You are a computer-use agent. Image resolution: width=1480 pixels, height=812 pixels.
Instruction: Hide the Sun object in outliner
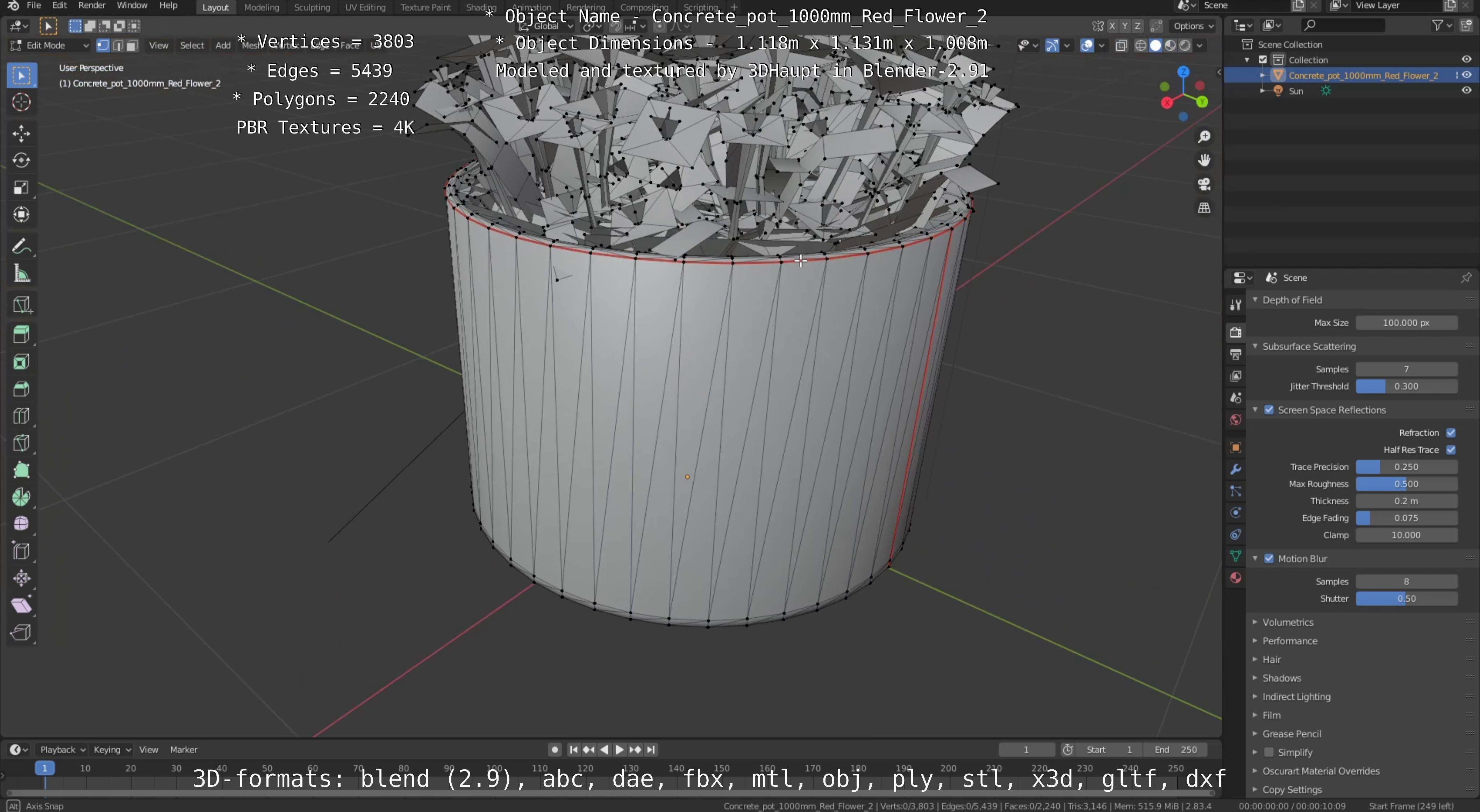[1466, 91]
